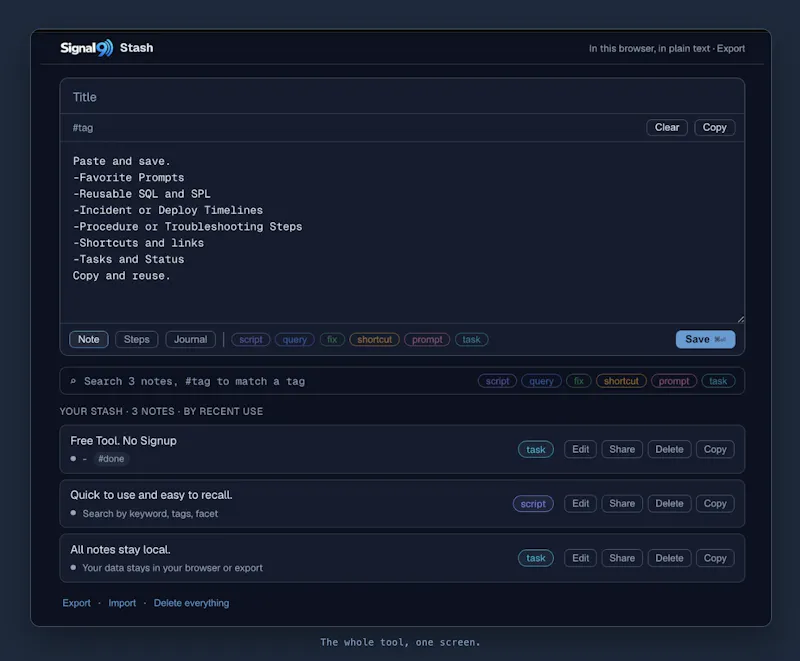
Task: Click the Import link
Action: coord(122,603)
